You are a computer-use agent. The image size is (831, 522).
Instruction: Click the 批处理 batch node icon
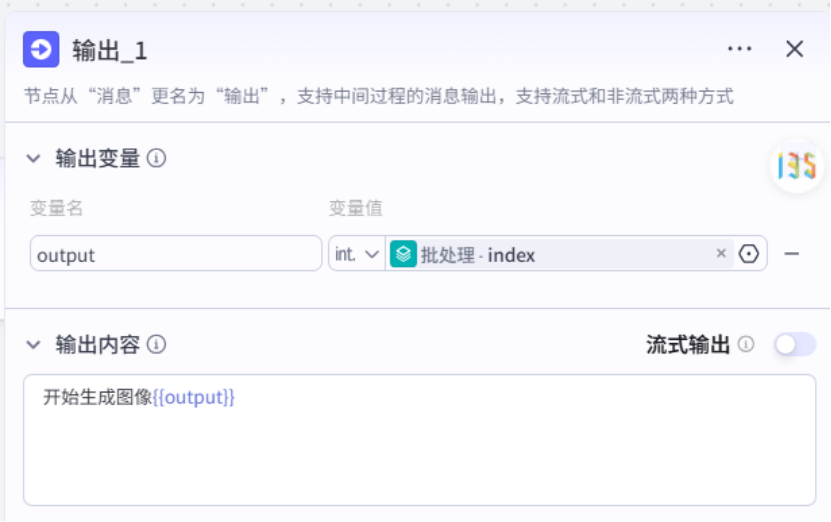[403, 254]
